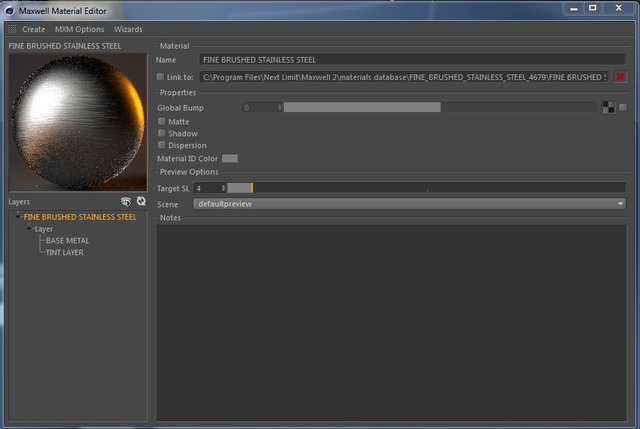Open the Material ID Color swatch
Image resolution: width=640 pixels, height=429 pixels.
(x=229, y=158)
